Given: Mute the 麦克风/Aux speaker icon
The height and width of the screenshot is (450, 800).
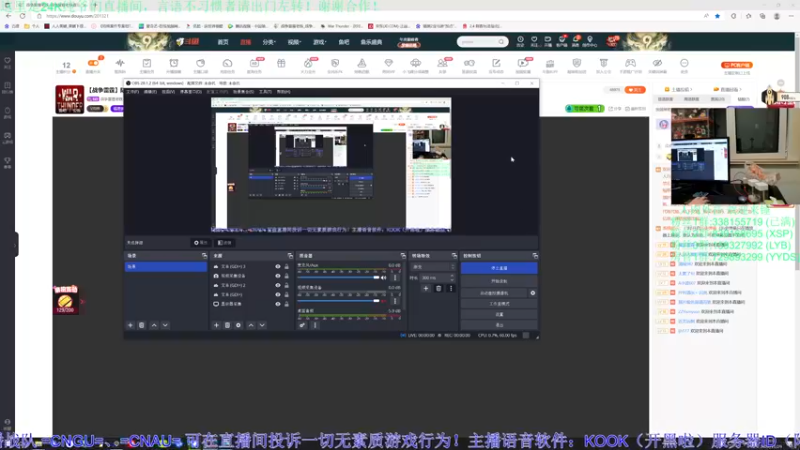Looking at the screenshot, I should coord(384,278).
